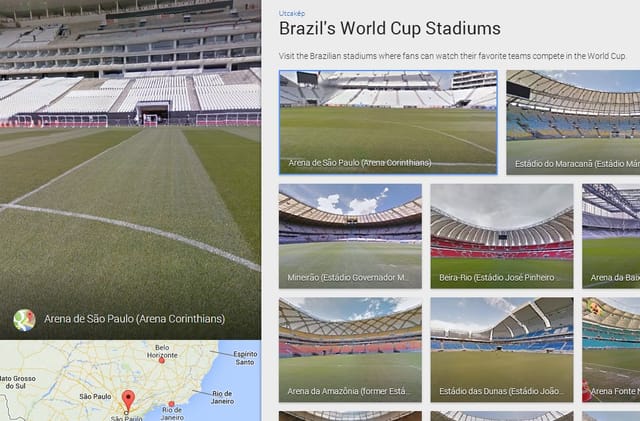View the Mineirão stadium thumbnail
640x421 pixels.
350,236
